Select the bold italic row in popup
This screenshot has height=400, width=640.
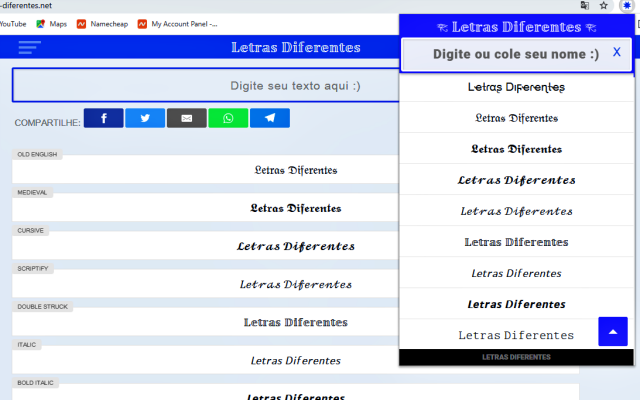[x=516, y=304]
